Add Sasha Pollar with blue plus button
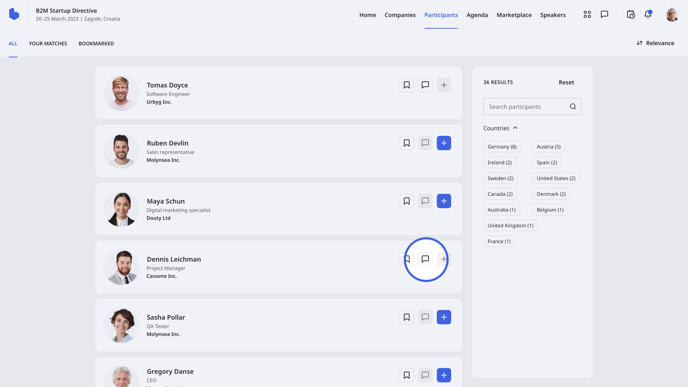 [x=444, y=317]
